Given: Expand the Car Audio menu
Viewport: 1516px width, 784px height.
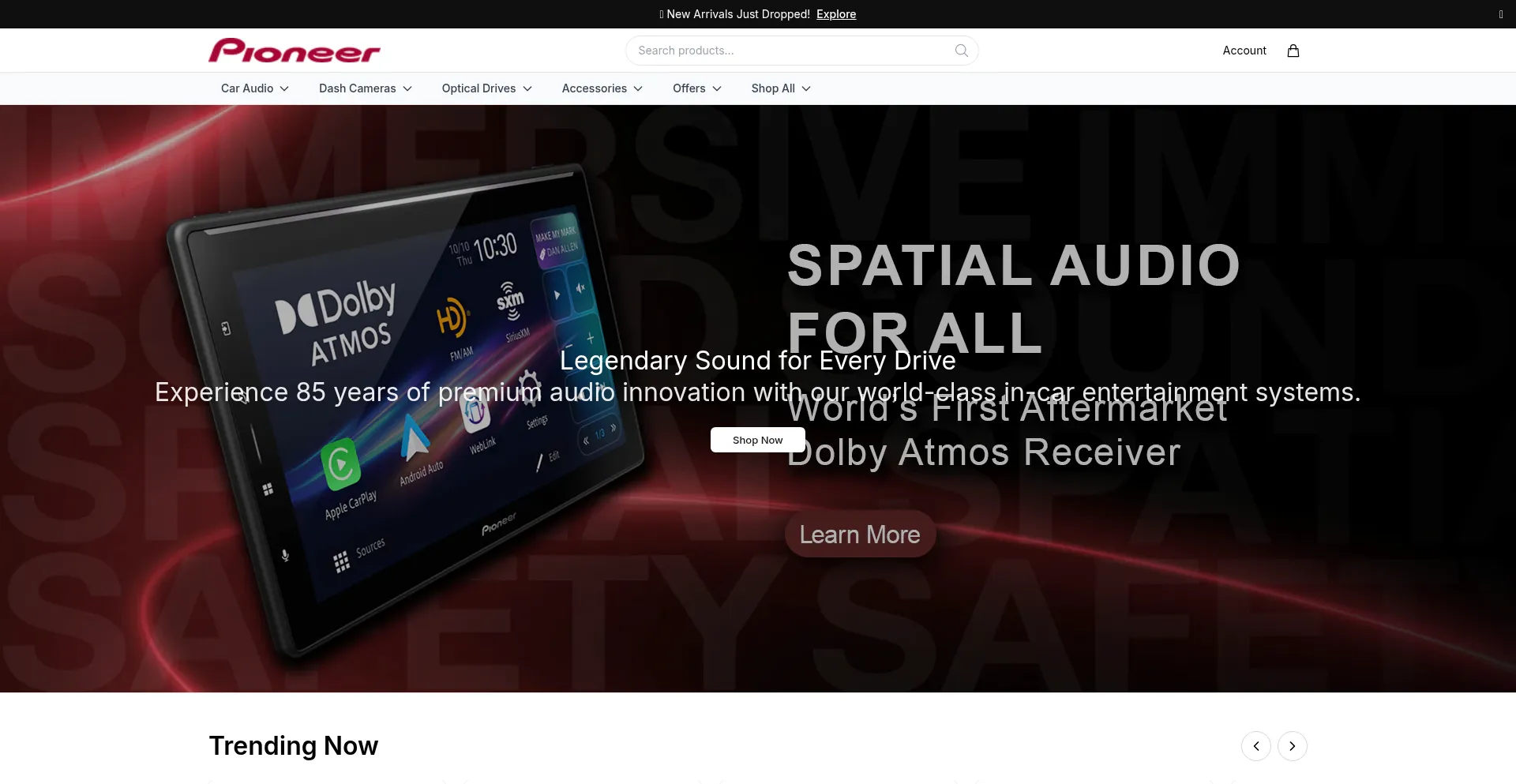Looking at the screenshot, I should [x=255, y=88].
